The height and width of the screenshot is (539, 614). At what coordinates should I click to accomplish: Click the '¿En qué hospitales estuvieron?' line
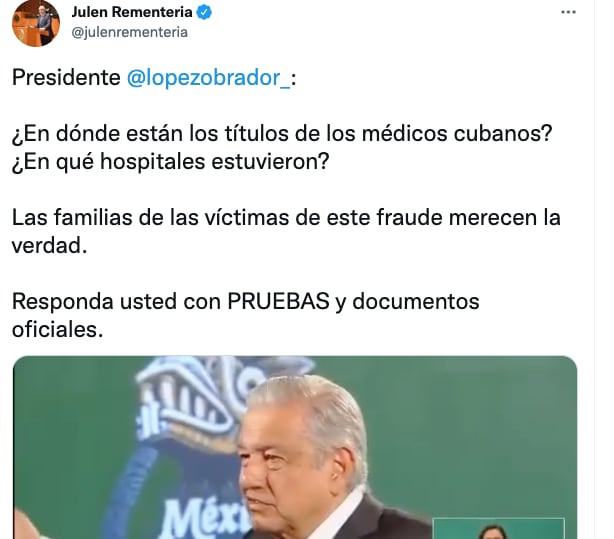[x=170, y=161]
